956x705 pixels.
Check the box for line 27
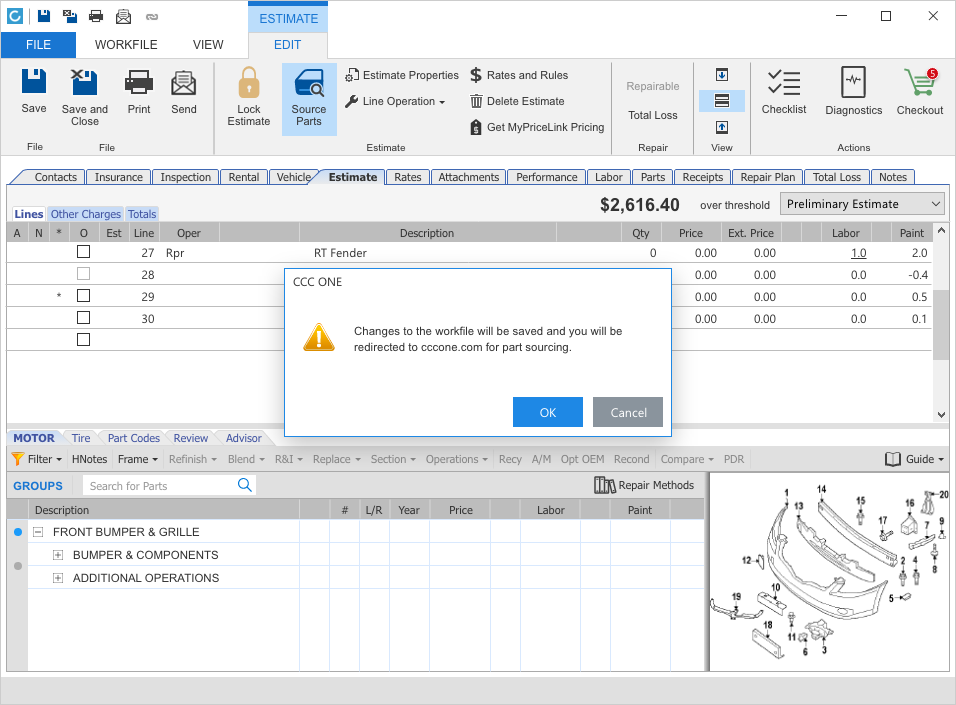point(84,252)
